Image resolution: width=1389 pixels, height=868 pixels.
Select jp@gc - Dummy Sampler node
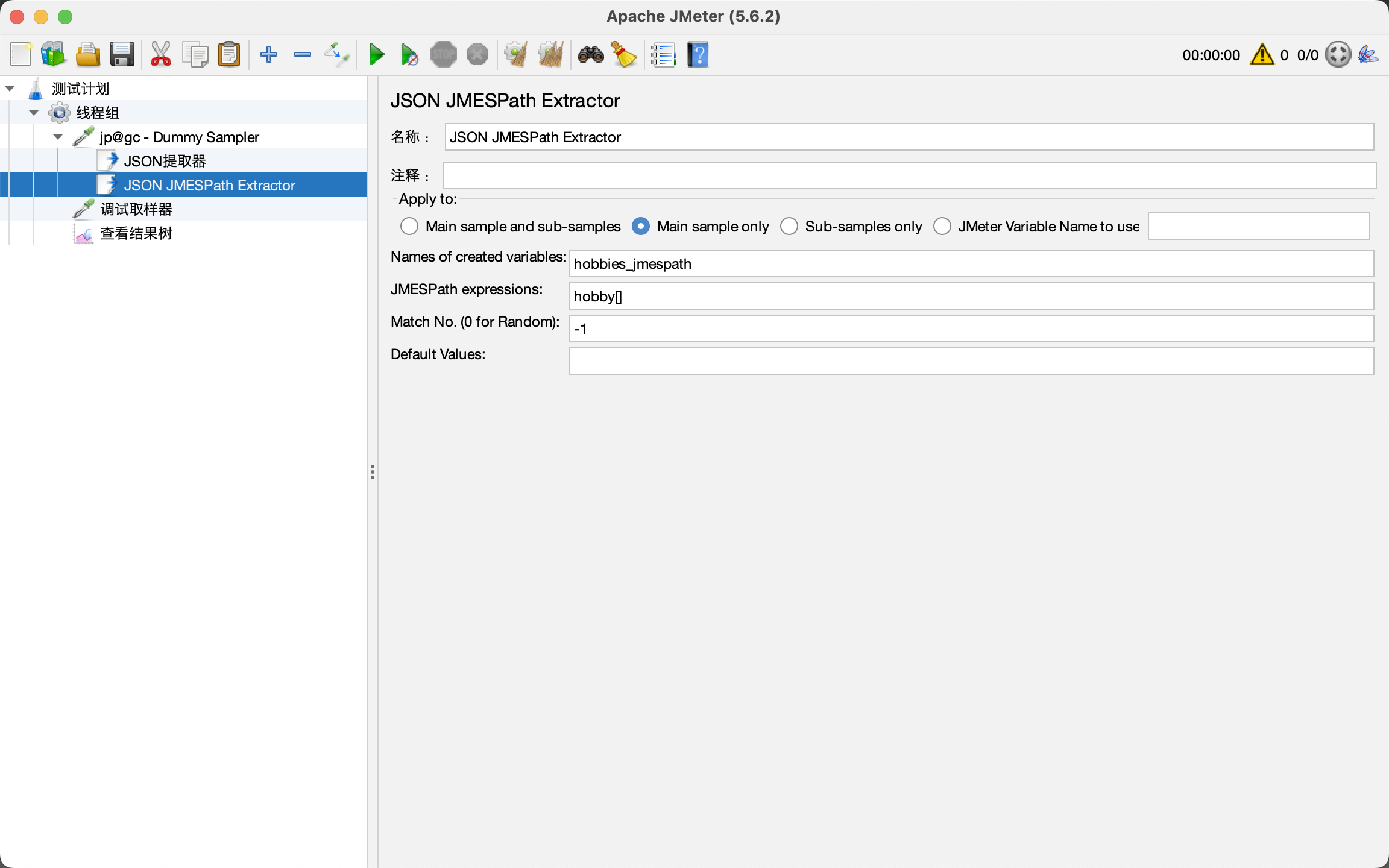tap(179, 137)
